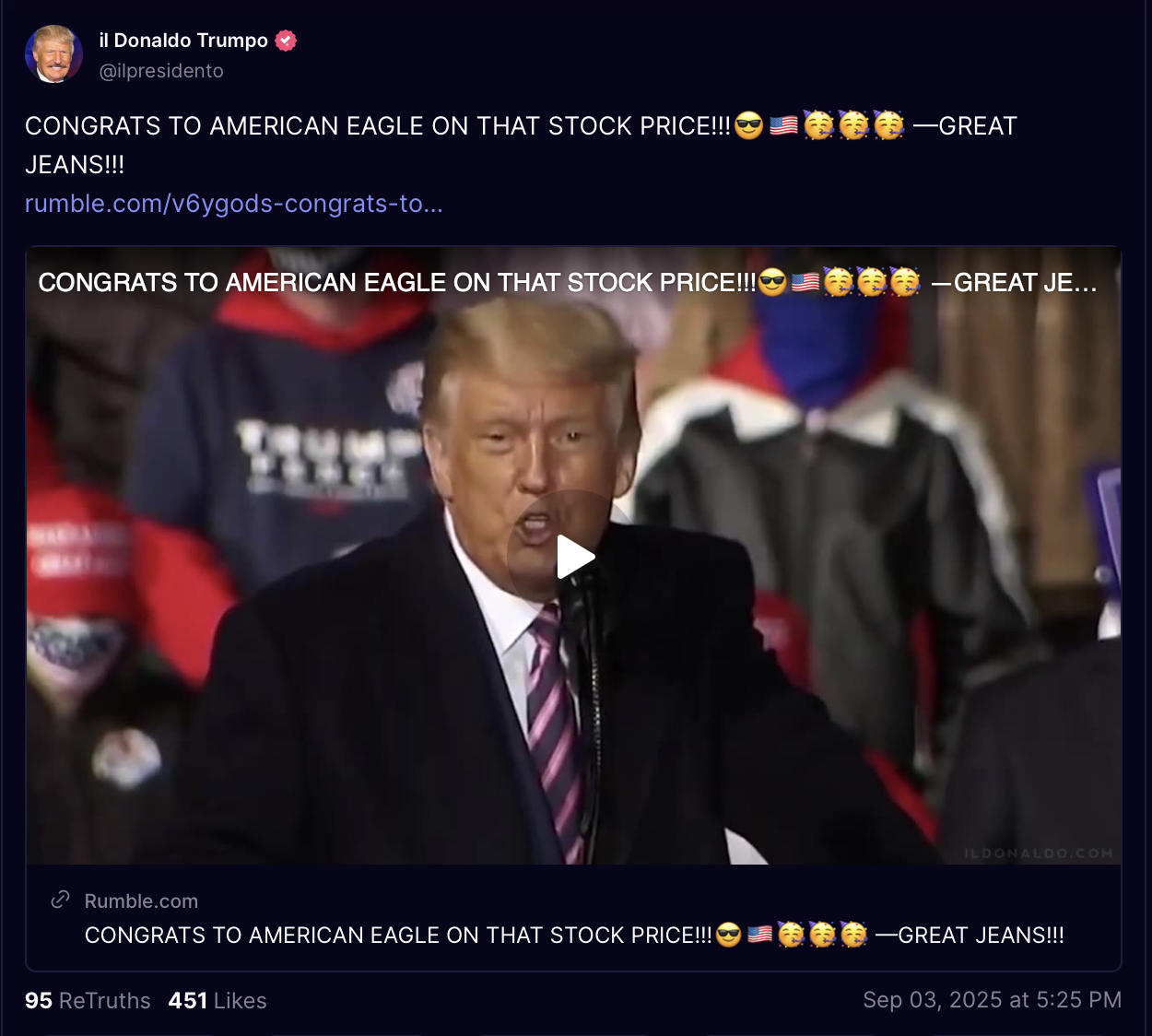The image size is (1152, 1036).
Task: Open the @ilpresidento handle
Action: pyautogui.click(x=161, y=71)
